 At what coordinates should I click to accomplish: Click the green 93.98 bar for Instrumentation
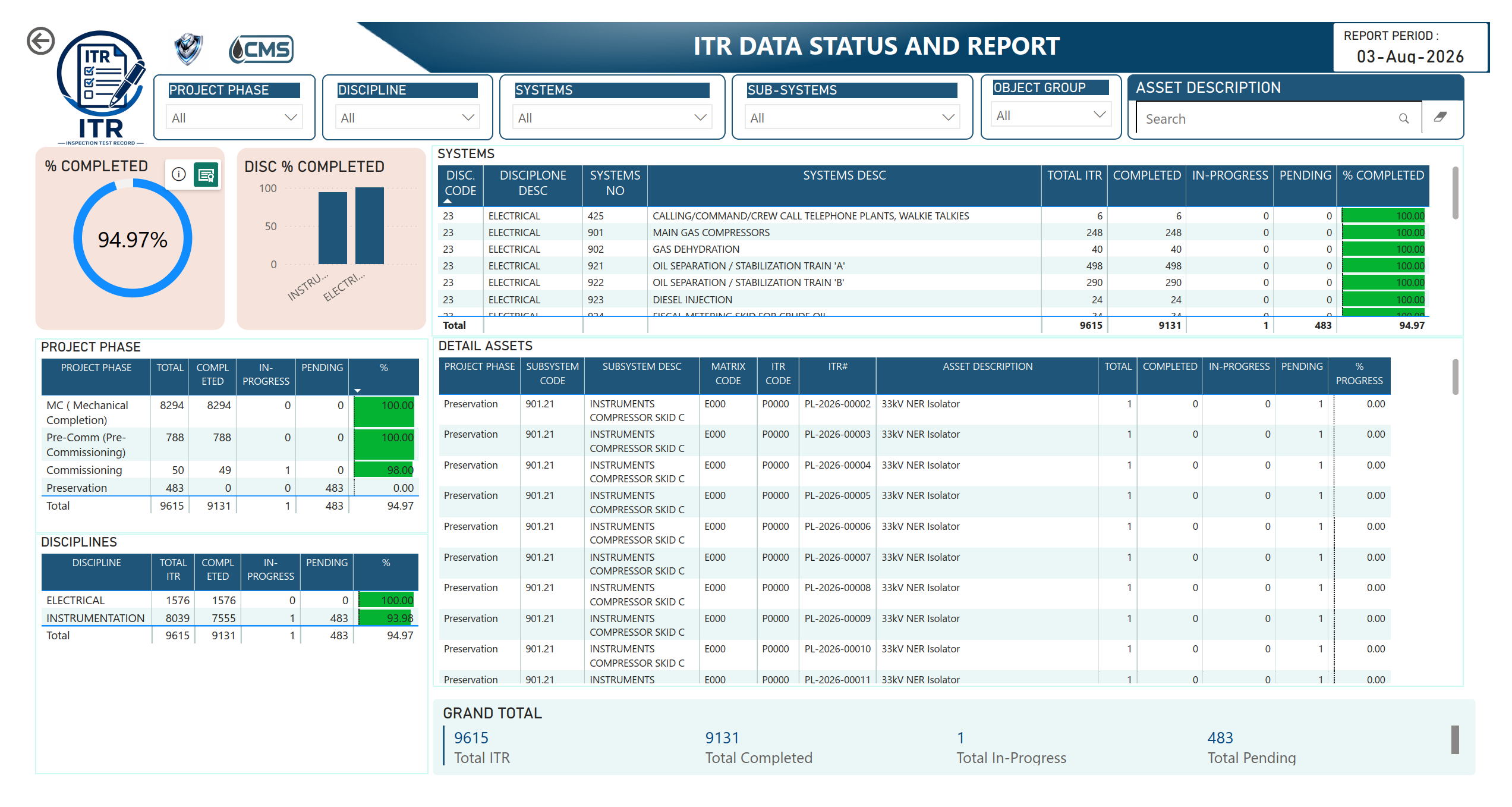pos(385,618)
